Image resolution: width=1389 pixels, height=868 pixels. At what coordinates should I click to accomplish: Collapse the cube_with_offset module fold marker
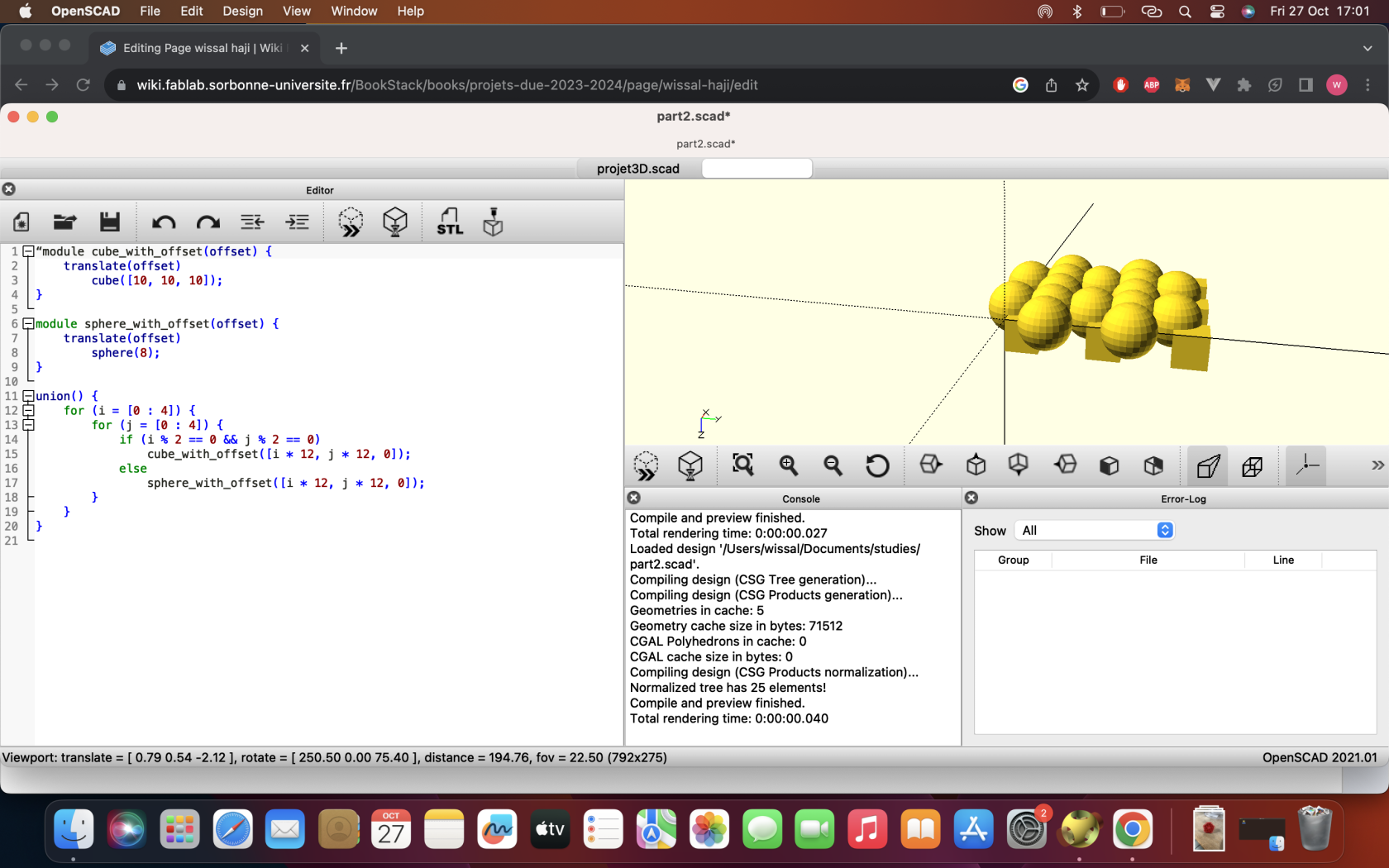click(x=29, y=251)
